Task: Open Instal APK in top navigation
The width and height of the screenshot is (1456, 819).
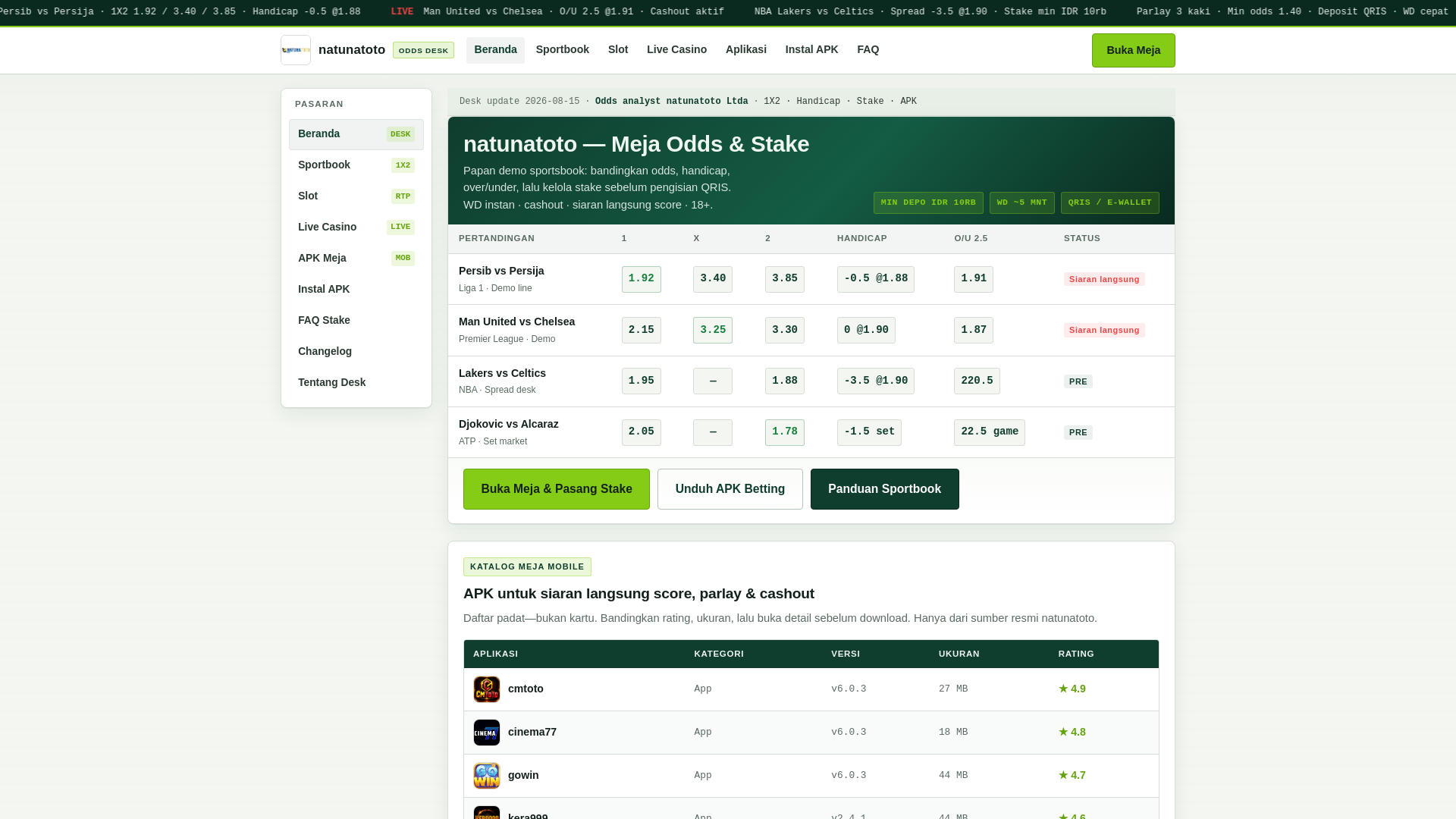Action: click(x=811, y=50)
